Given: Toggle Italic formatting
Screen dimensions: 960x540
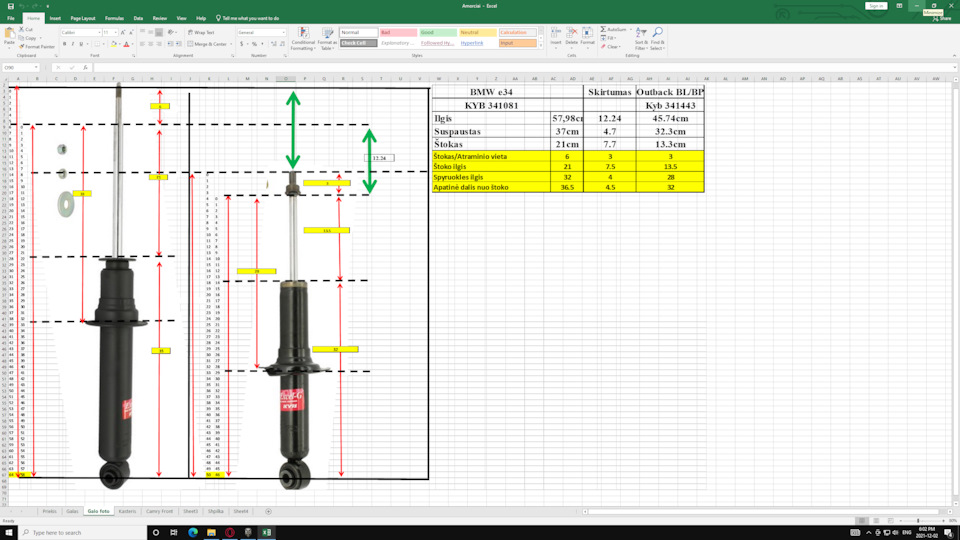Looking at the screenshot, I should (72, 44).
